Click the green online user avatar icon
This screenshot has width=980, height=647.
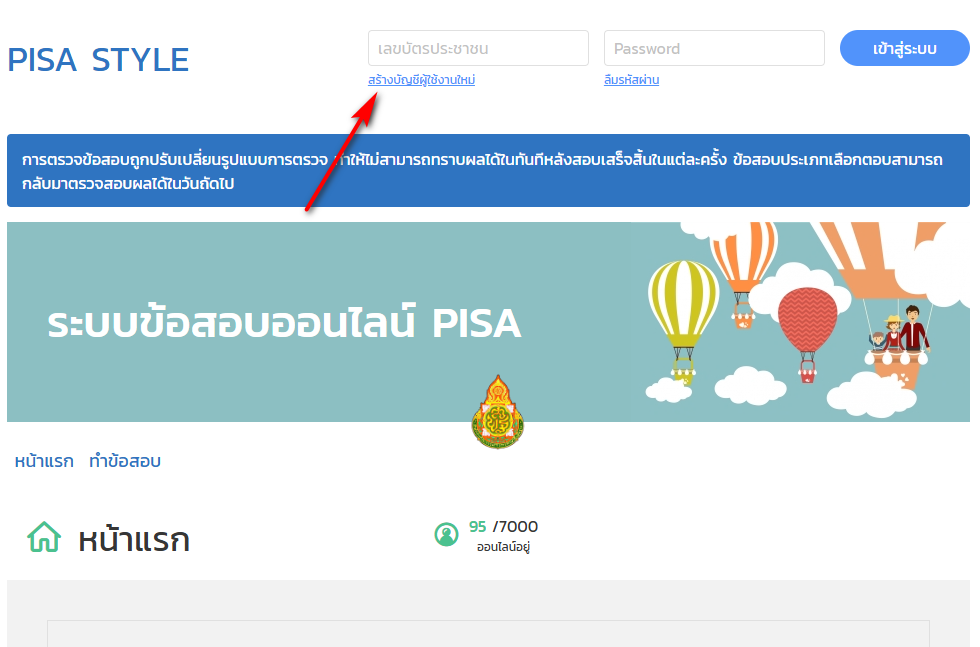(x=446, y=534)
